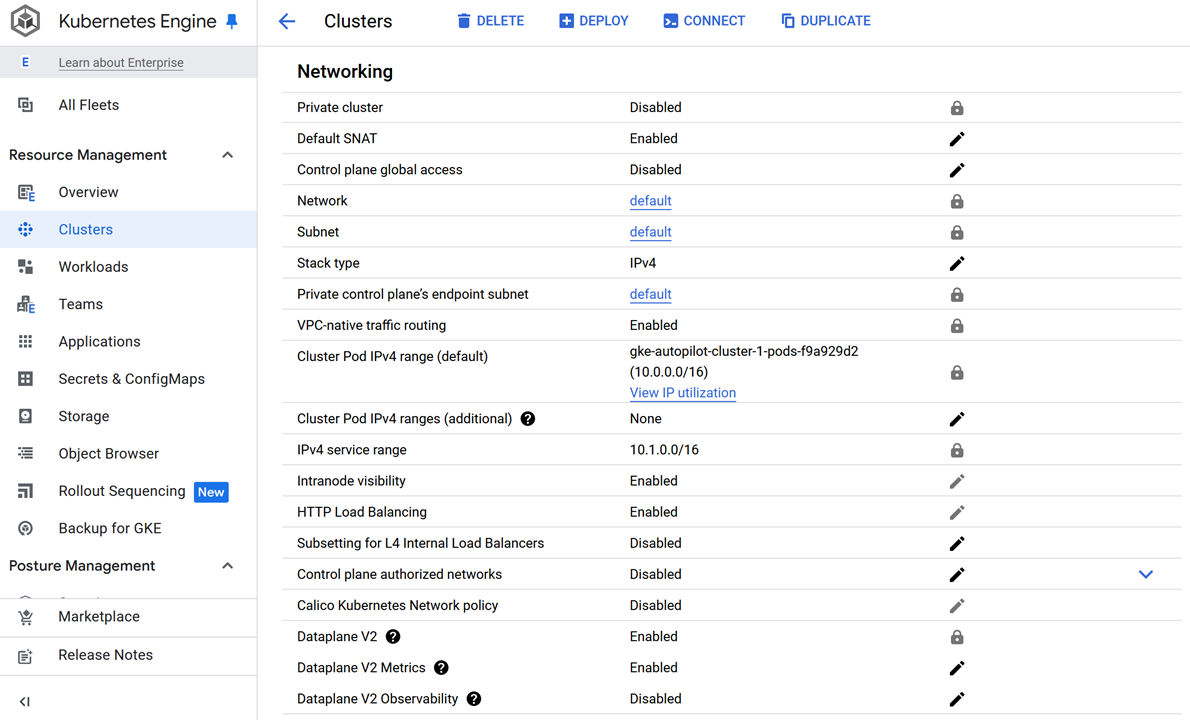Click the IPv4 stack type value

tap(643, 263)
